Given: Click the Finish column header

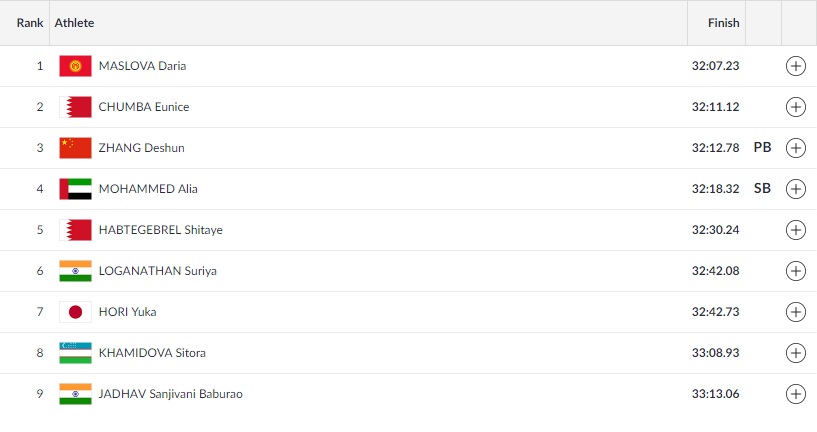Looking at the screenshot, I should 723,22.
